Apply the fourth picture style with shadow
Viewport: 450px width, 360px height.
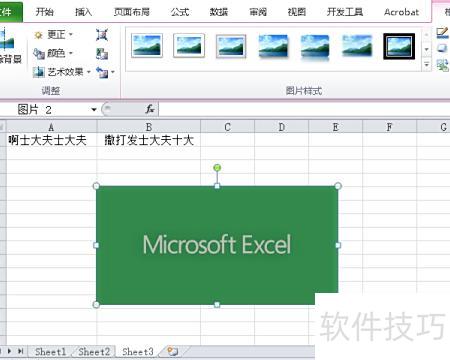tap(273, 46)
